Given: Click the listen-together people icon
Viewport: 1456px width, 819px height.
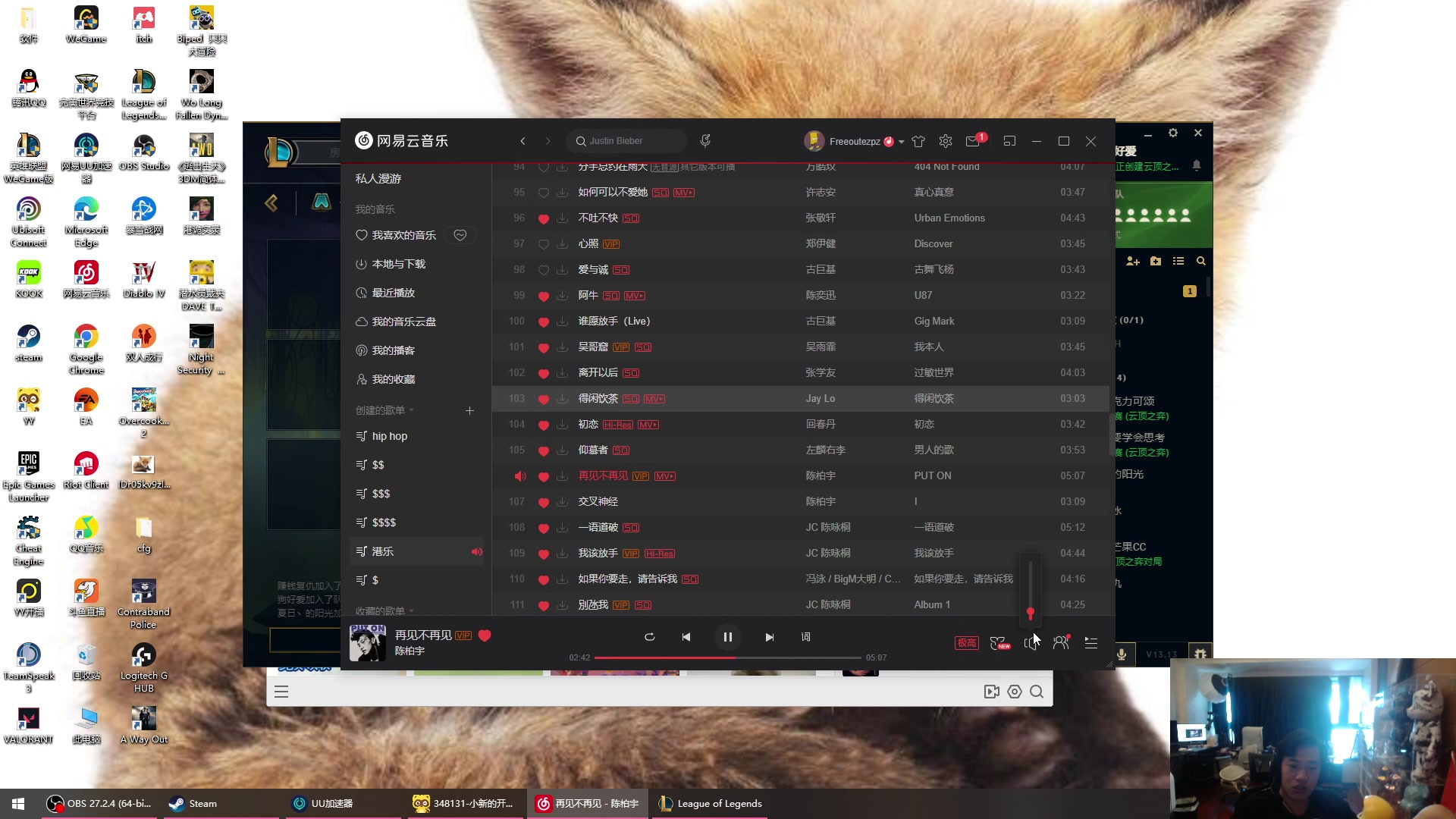Looking at the screenshot, I should [x=1061, y=643].
